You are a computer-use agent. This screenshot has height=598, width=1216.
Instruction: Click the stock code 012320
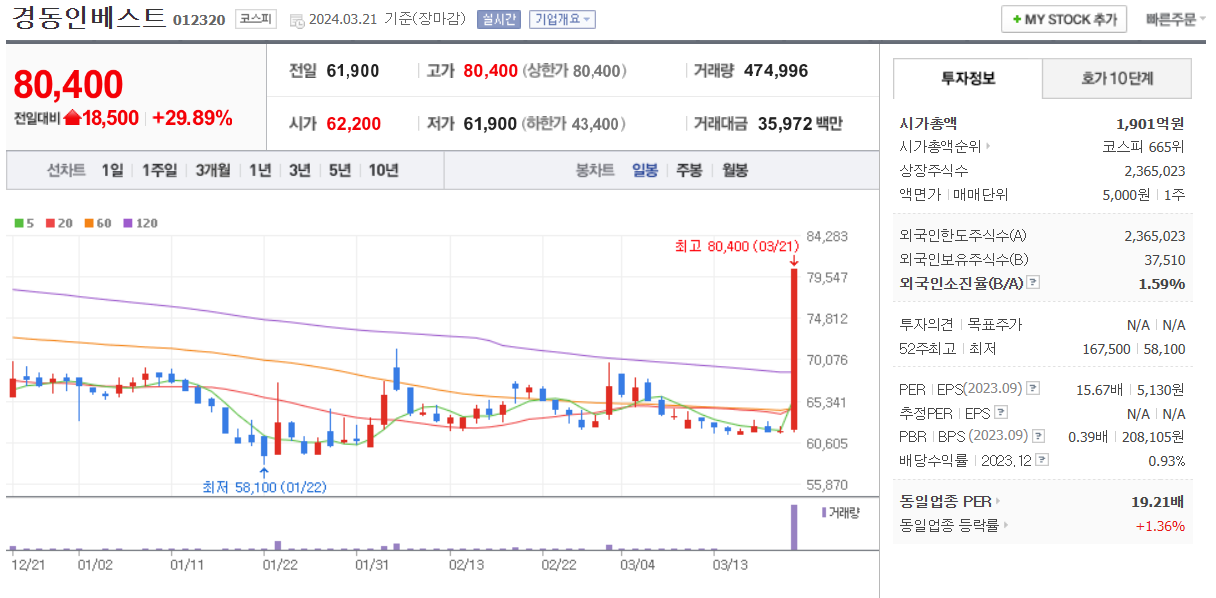tap(199, 20)
